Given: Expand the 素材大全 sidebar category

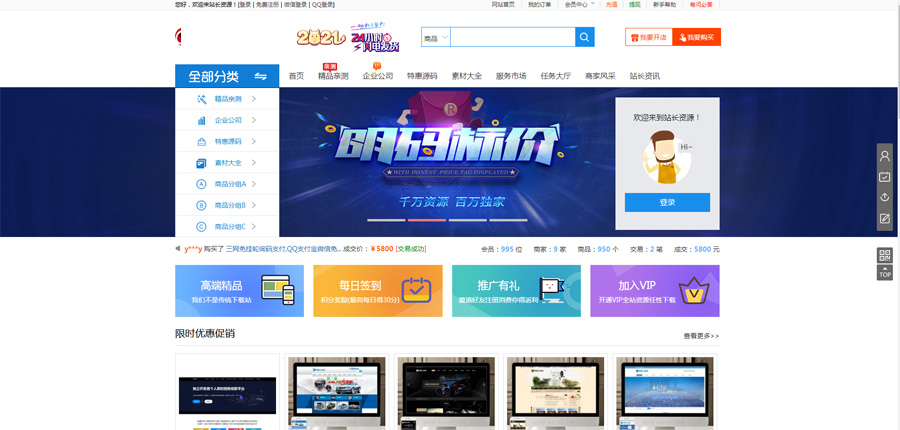Looking at the screenshot, I should coord(227,163).
